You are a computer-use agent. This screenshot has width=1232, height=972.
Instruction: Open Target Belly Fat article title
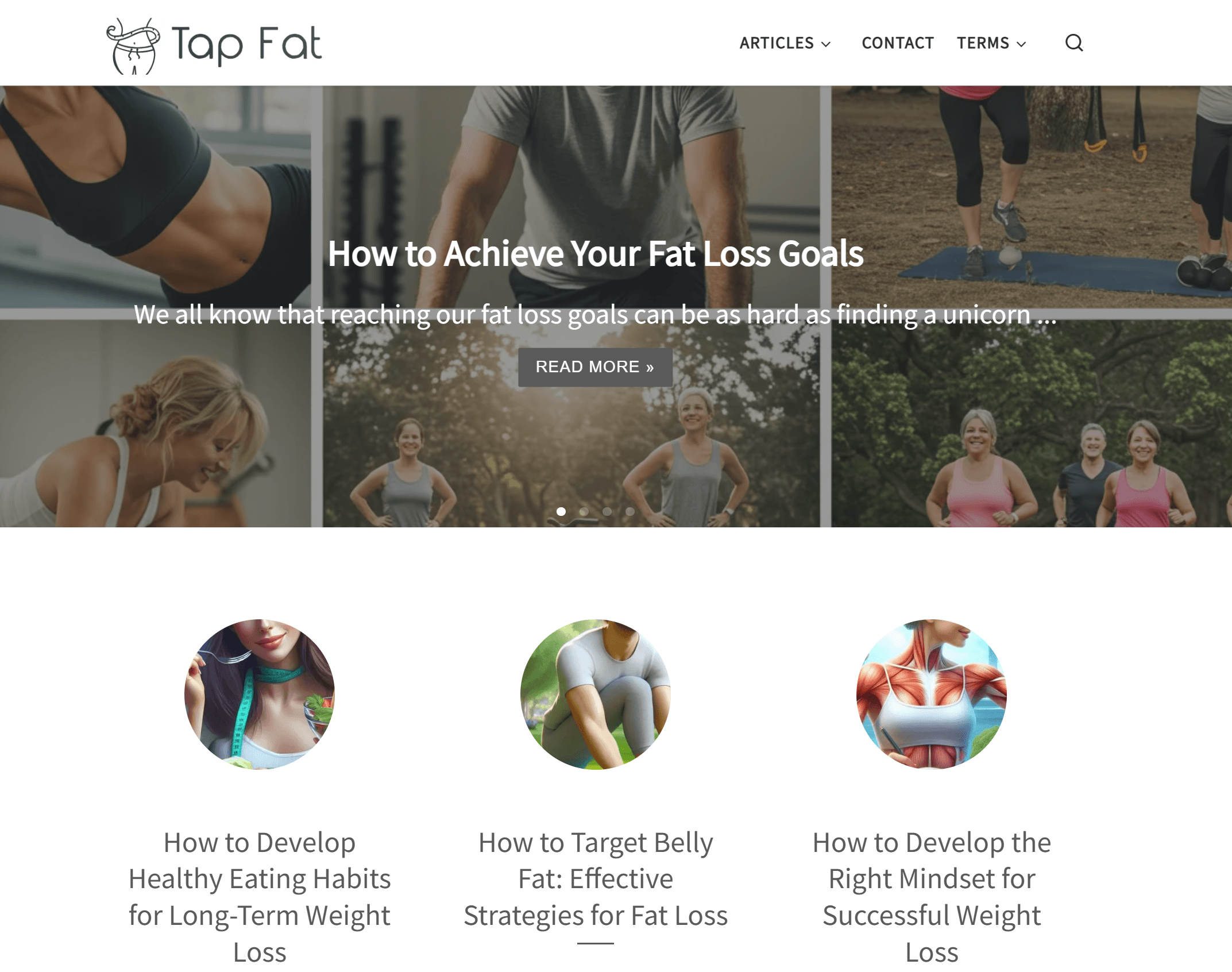[x=596, y=879]
